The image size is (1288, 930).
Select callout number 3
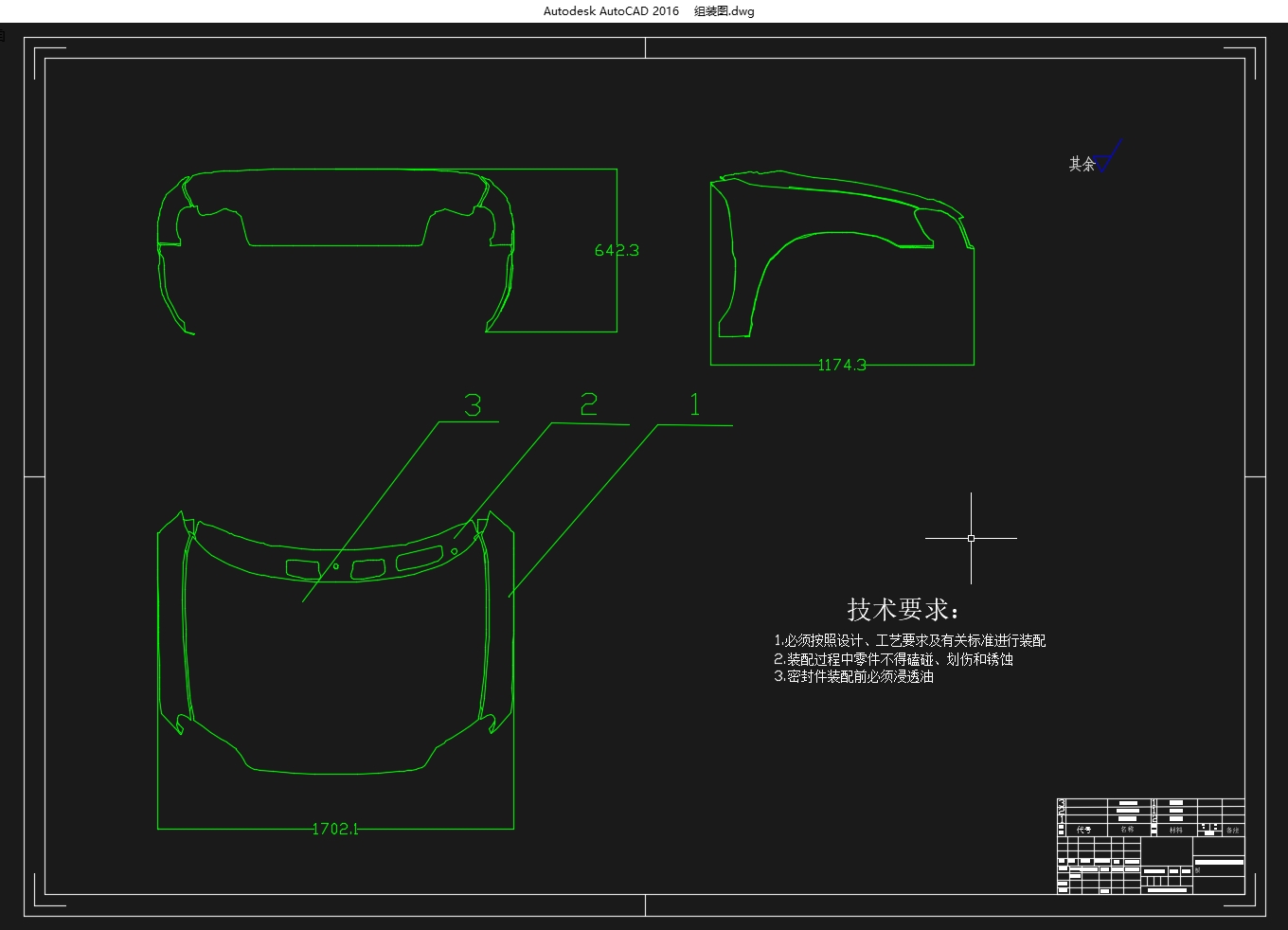[473, 405]
